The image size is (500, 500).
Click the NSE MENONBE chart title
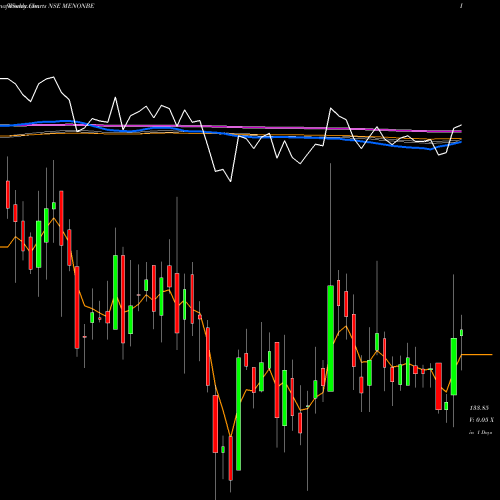[71, 6]
